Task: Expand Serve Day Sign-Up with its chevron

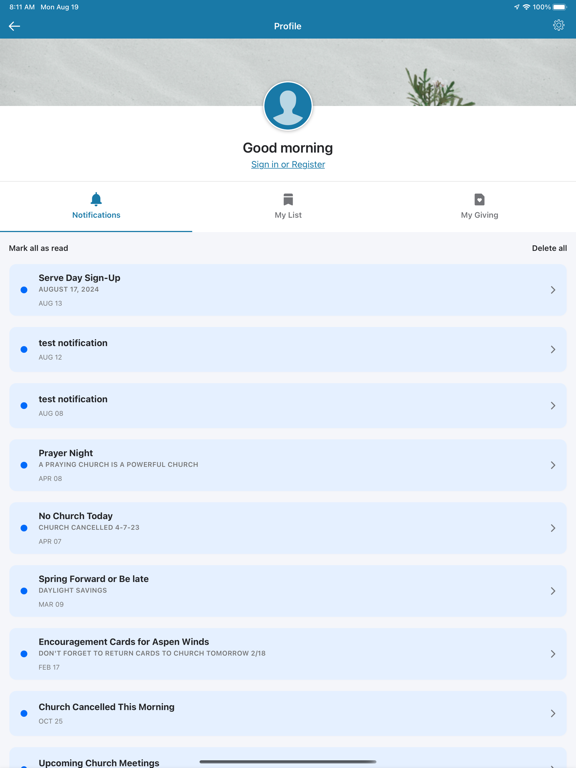Action: (x=553, y=290)
